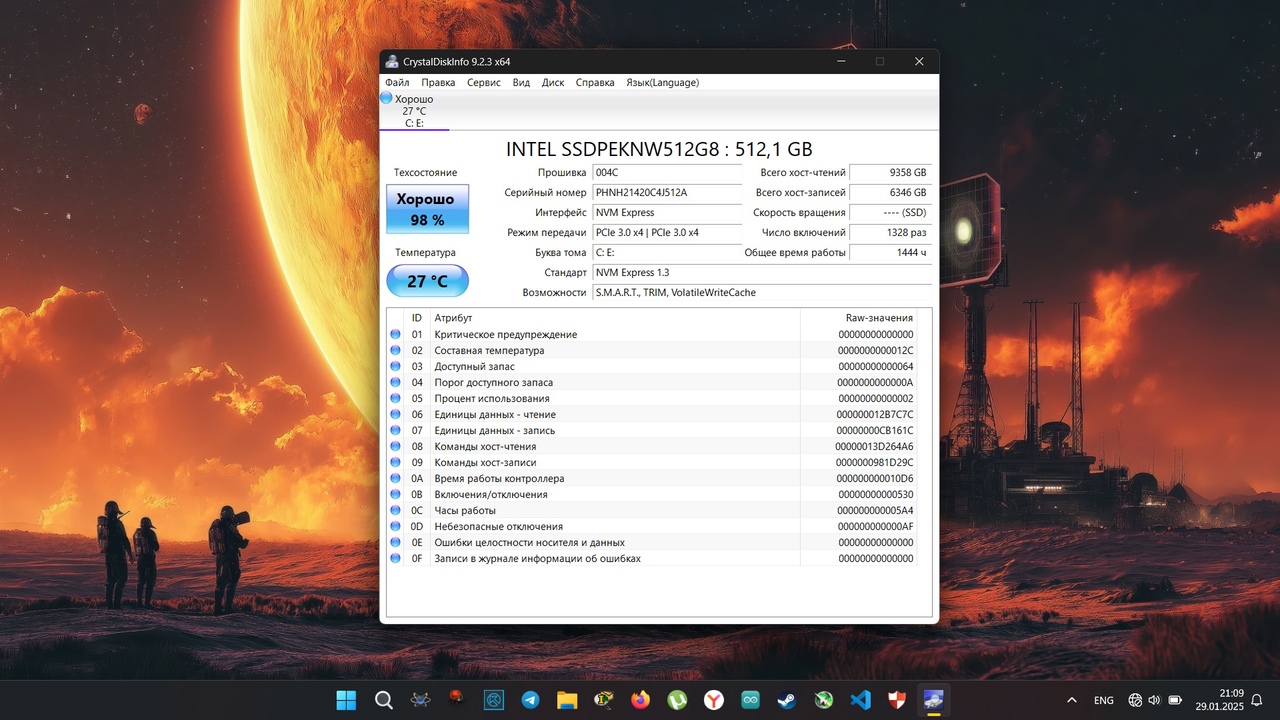
Task: Open the Справка menu
Action: [x=595, y=82]
